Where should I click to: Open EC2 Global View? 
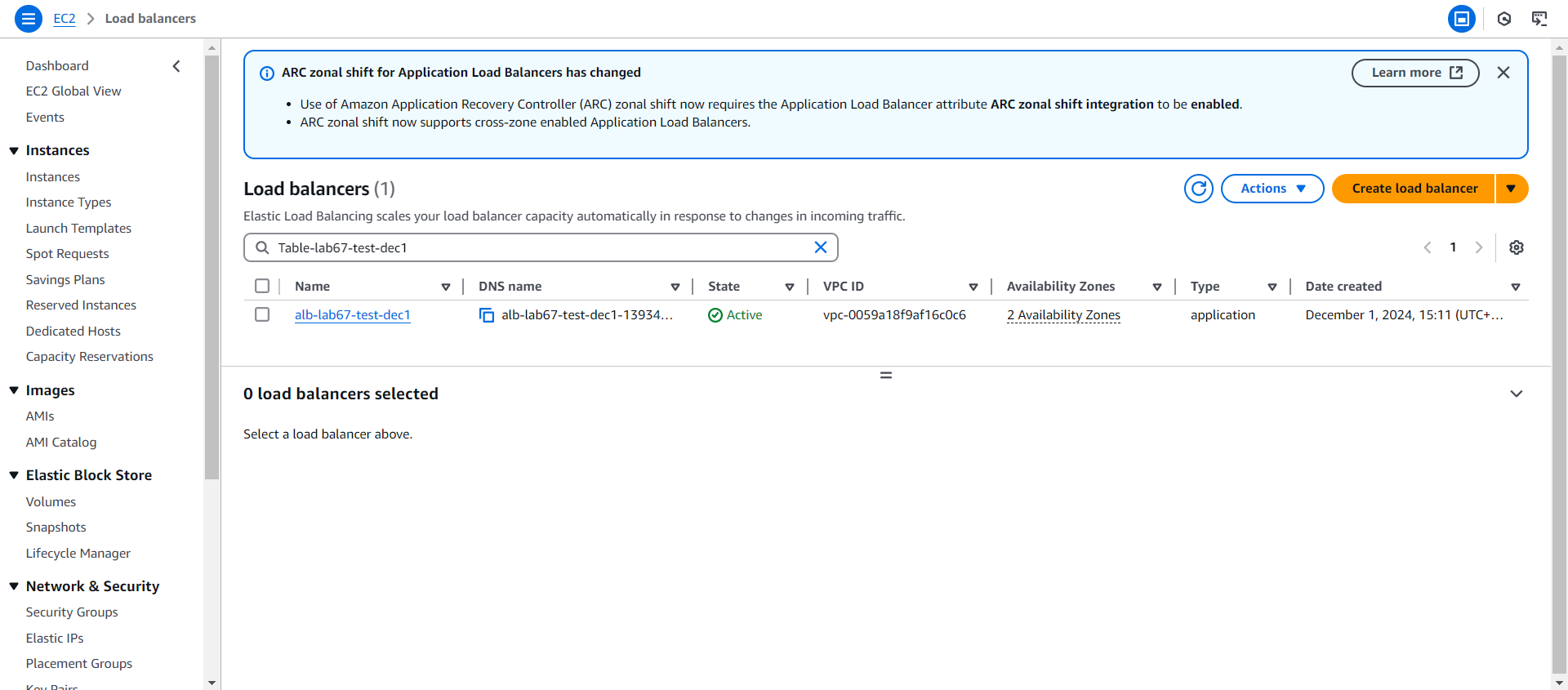73,91
